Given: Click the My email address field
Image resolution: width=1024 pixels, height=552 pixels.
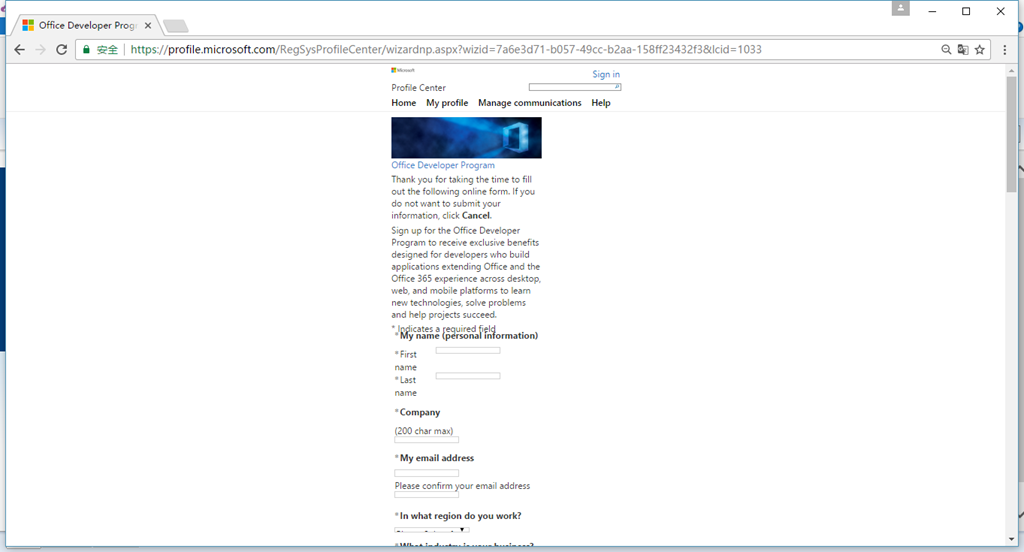Looking at the screenshot, I should tap(426, 473).
